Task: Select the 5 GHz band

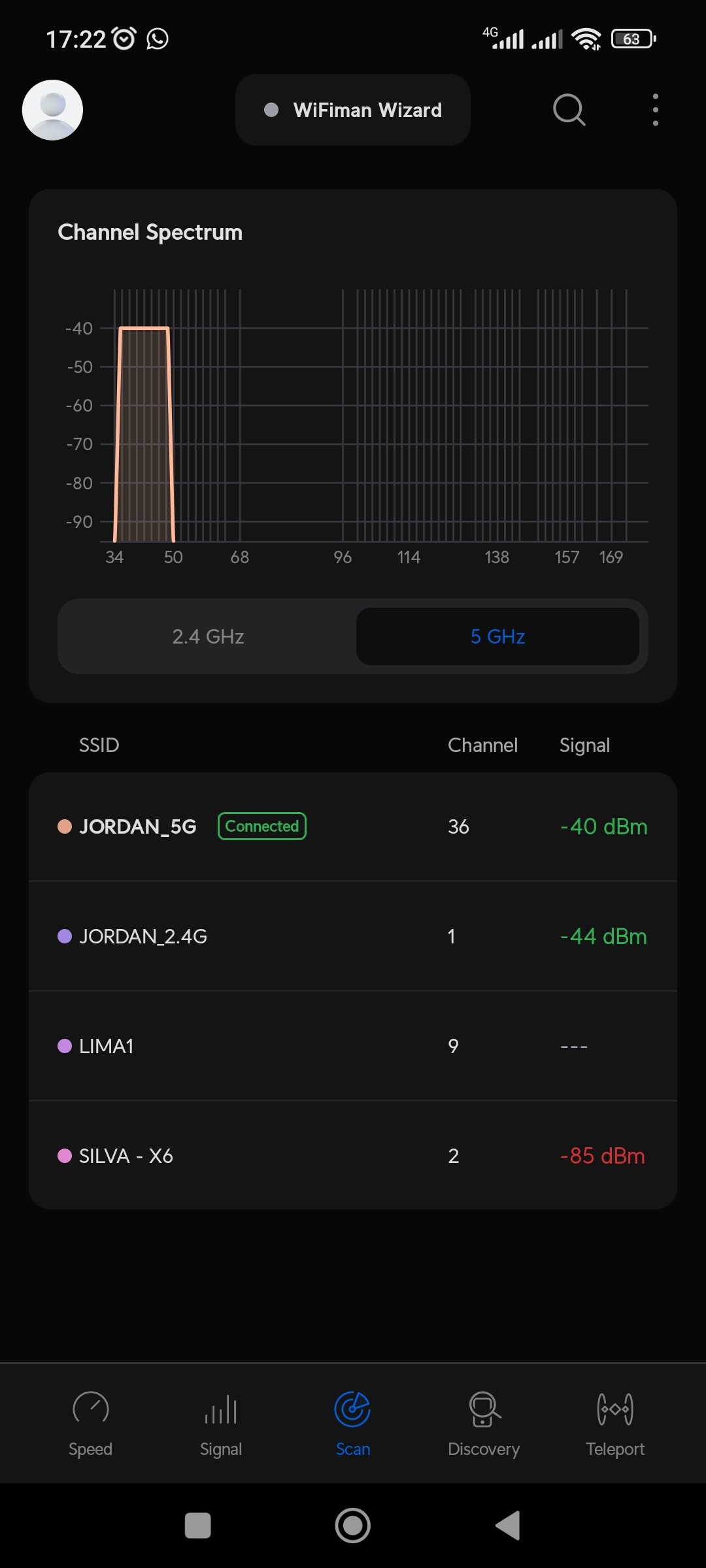Action: (497, 636)
